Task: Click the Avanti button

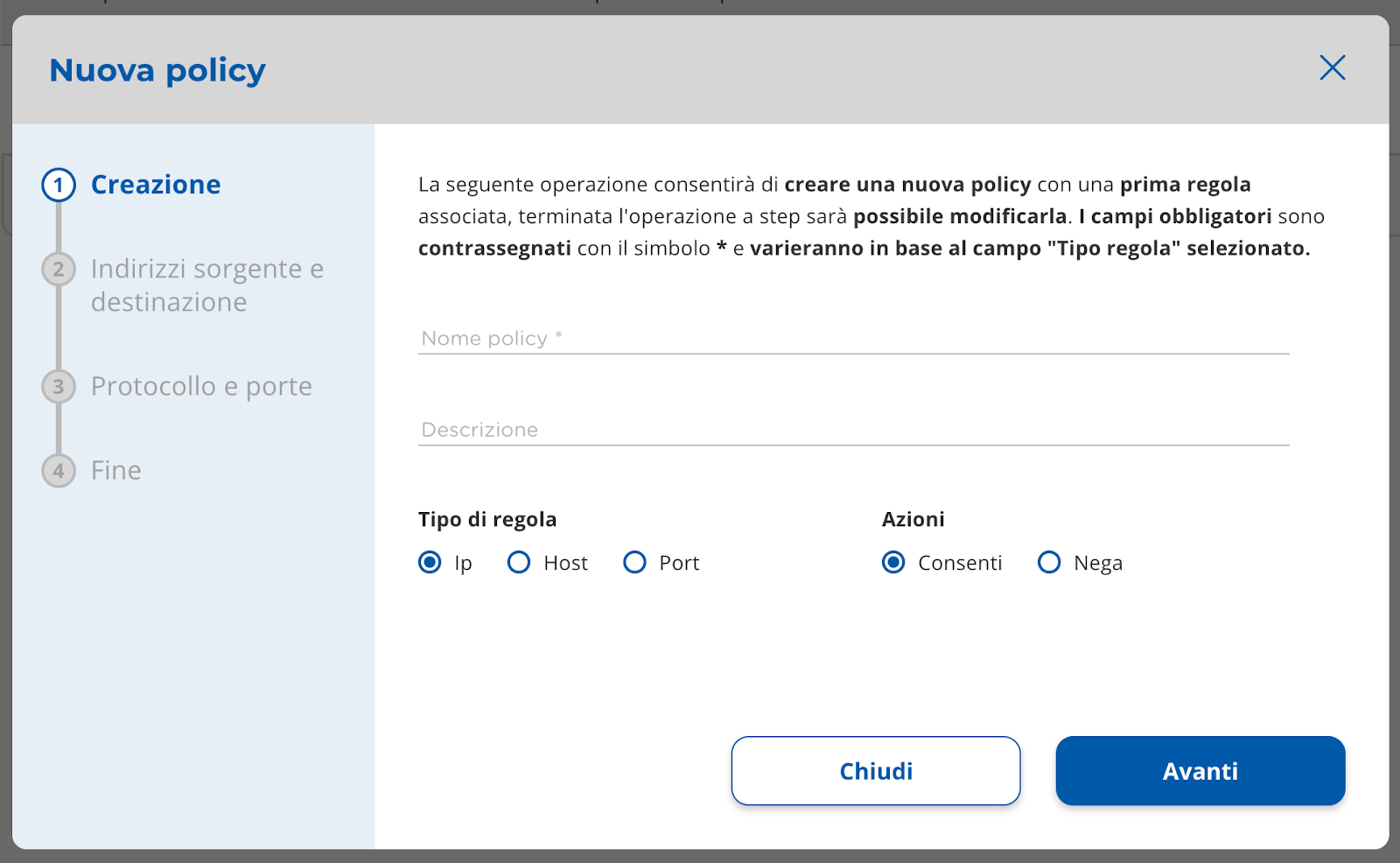Action: pyautogui.click(x=1200, y=771)
